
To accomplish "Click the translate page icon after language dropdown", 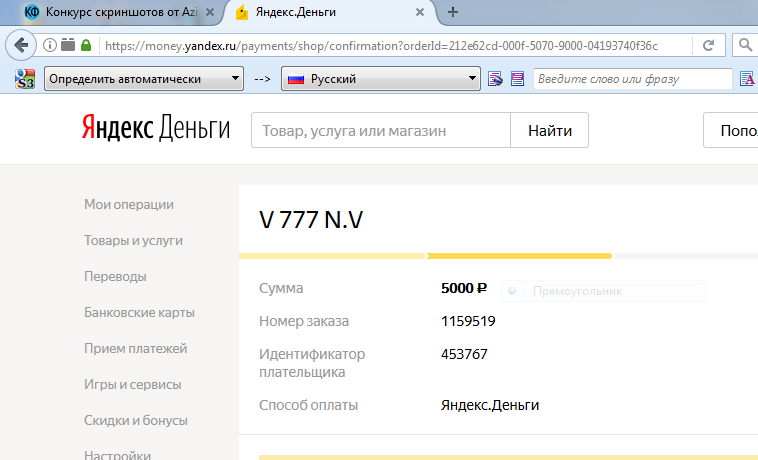I will pos(495,79).
